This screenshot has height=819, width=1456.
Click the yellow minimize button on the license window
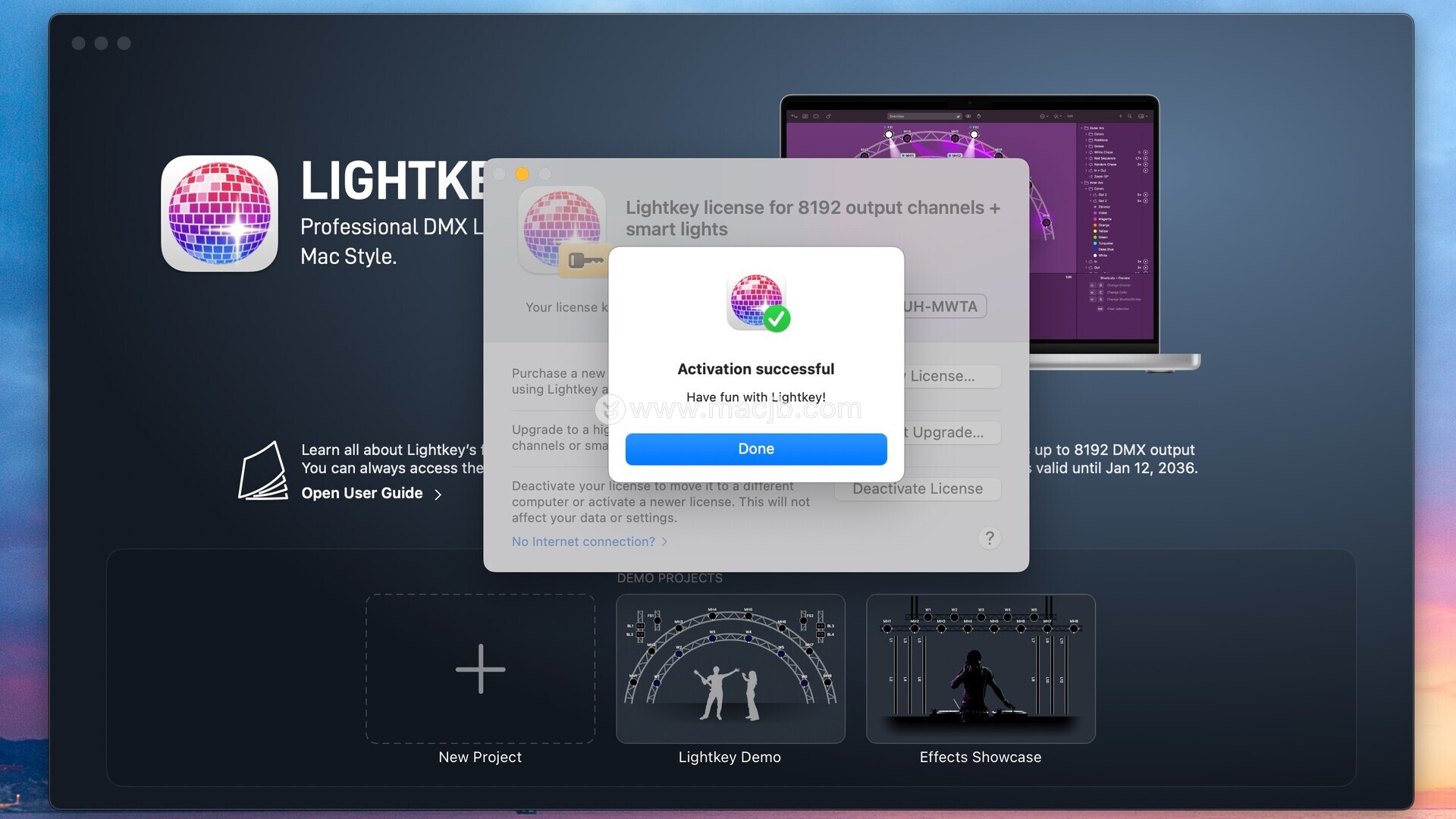coord(522,174)
